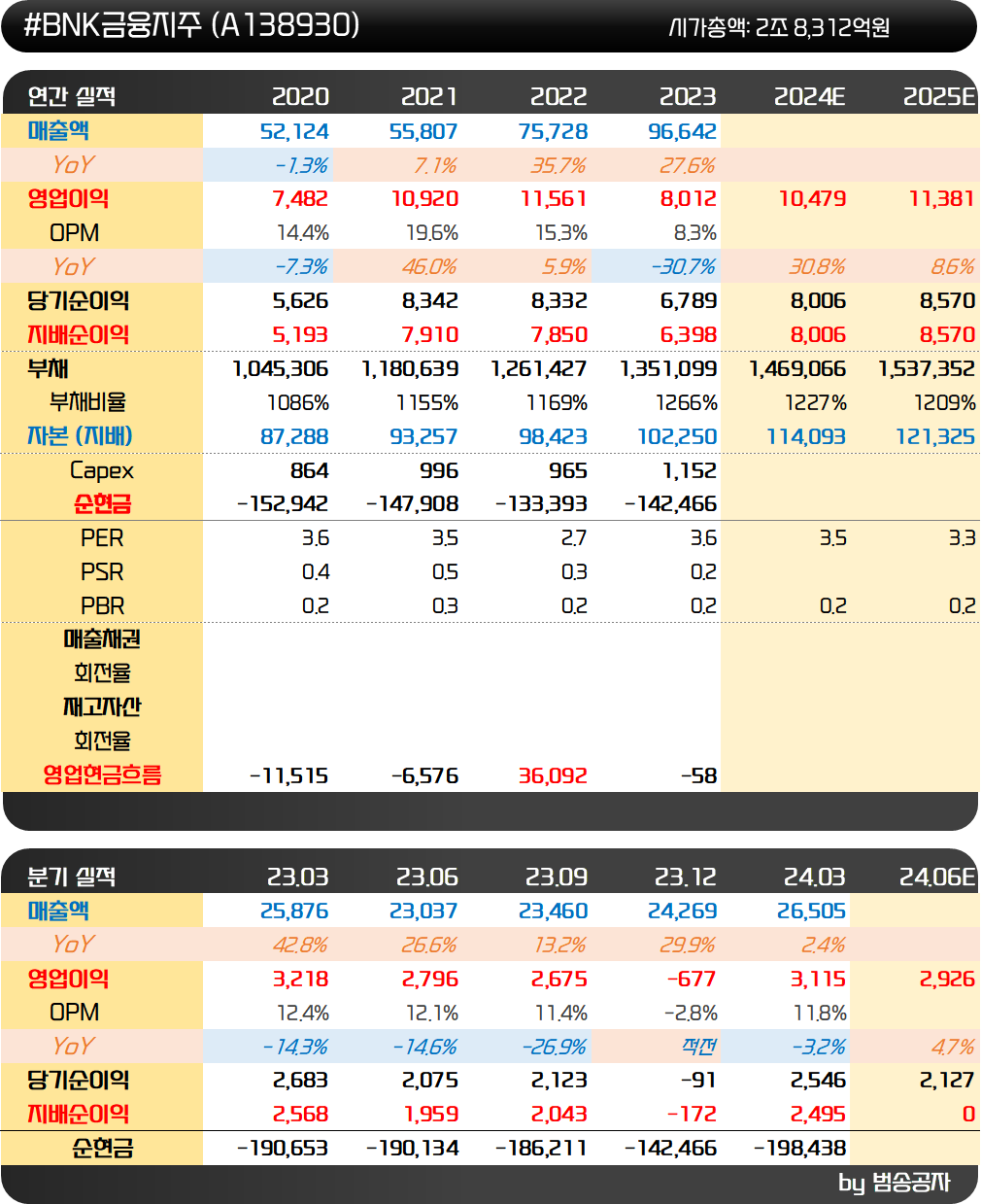This screenshot has width=981, height=1204.
Task: Select the 2024E operating profit 10,479
Action: (x=812, y=199)
